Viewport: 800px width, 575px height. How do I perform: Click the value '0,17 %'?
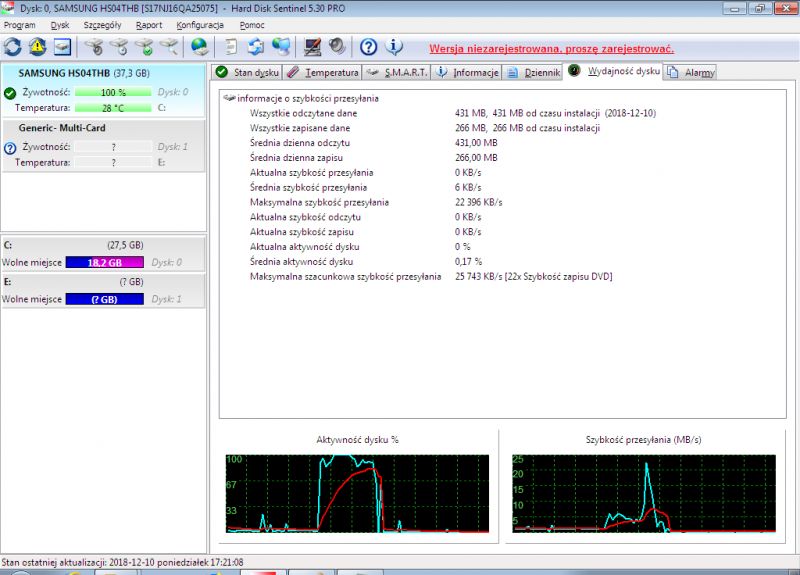[468, 262]
